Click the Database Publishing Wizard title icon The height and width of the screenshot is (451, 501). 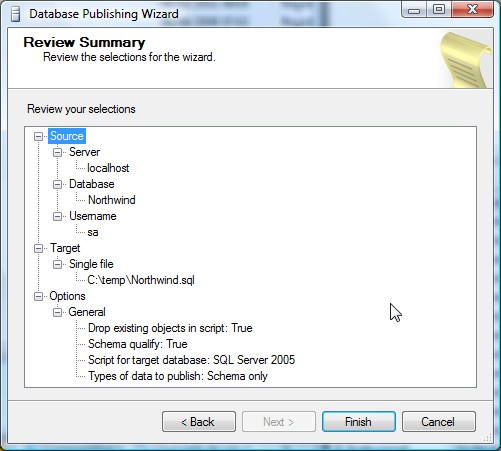point(15,14)
